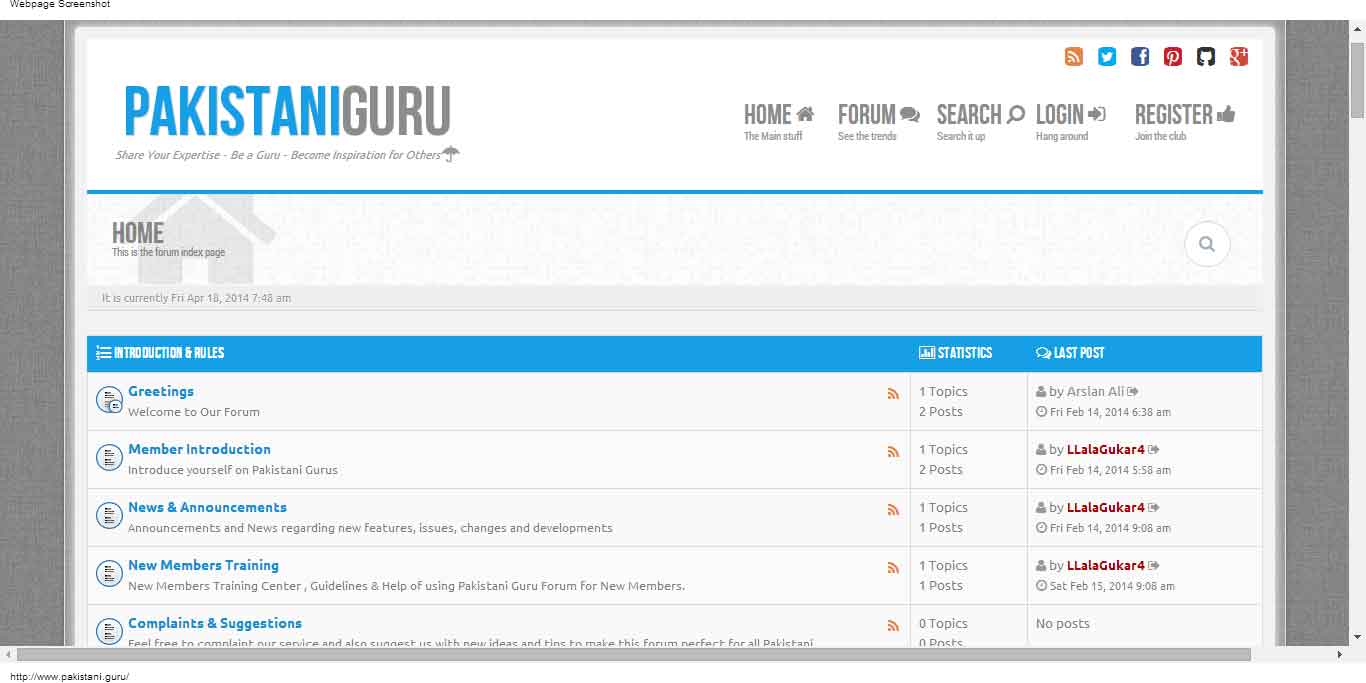
Task: Open the New Members Training forum
Action: (x=203, y=565)
